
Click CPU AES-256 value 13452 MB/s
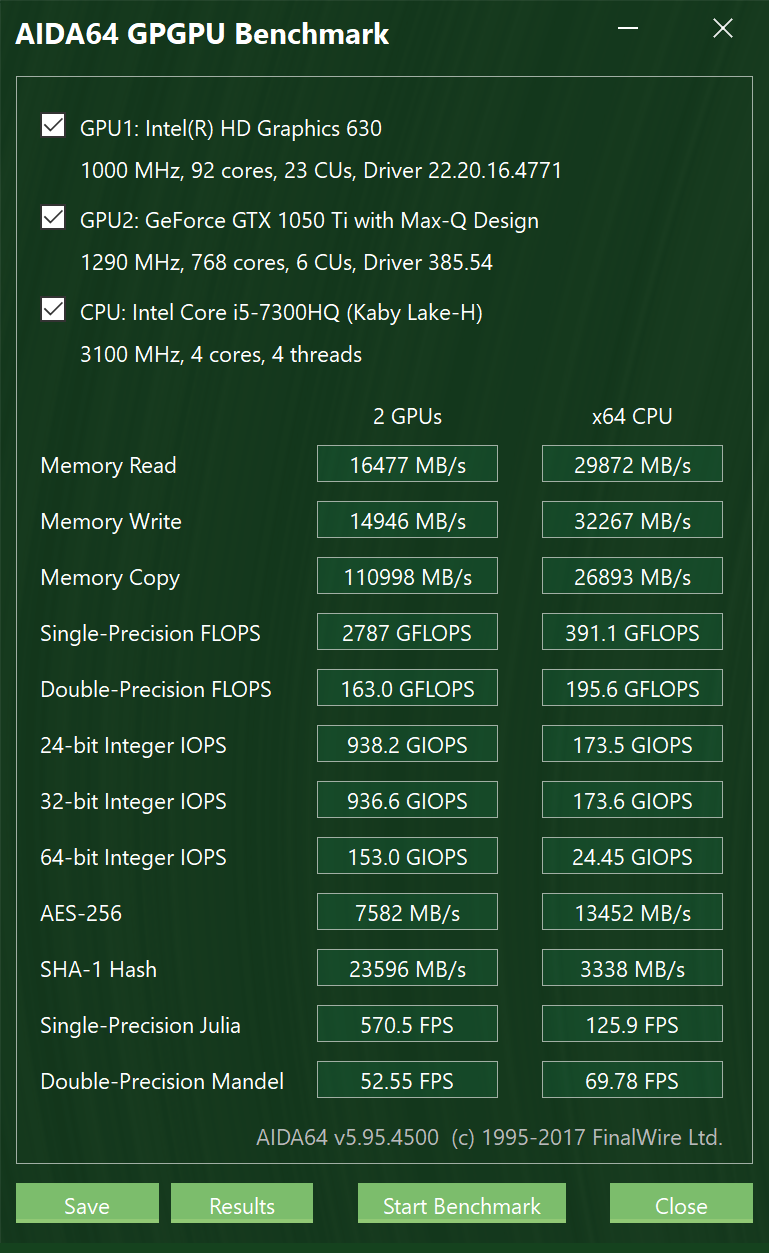[x=632, y=913]
